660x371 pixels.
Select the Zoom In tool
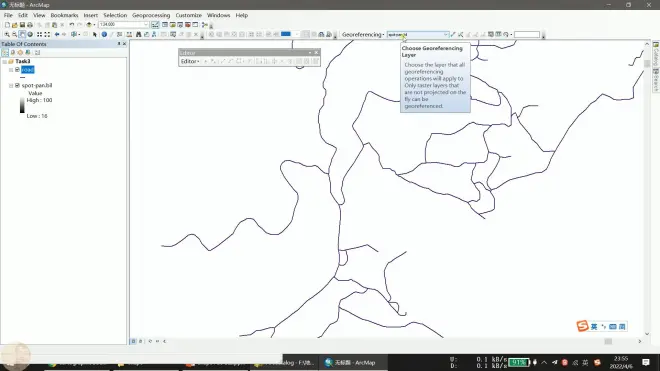coord(7,35)
